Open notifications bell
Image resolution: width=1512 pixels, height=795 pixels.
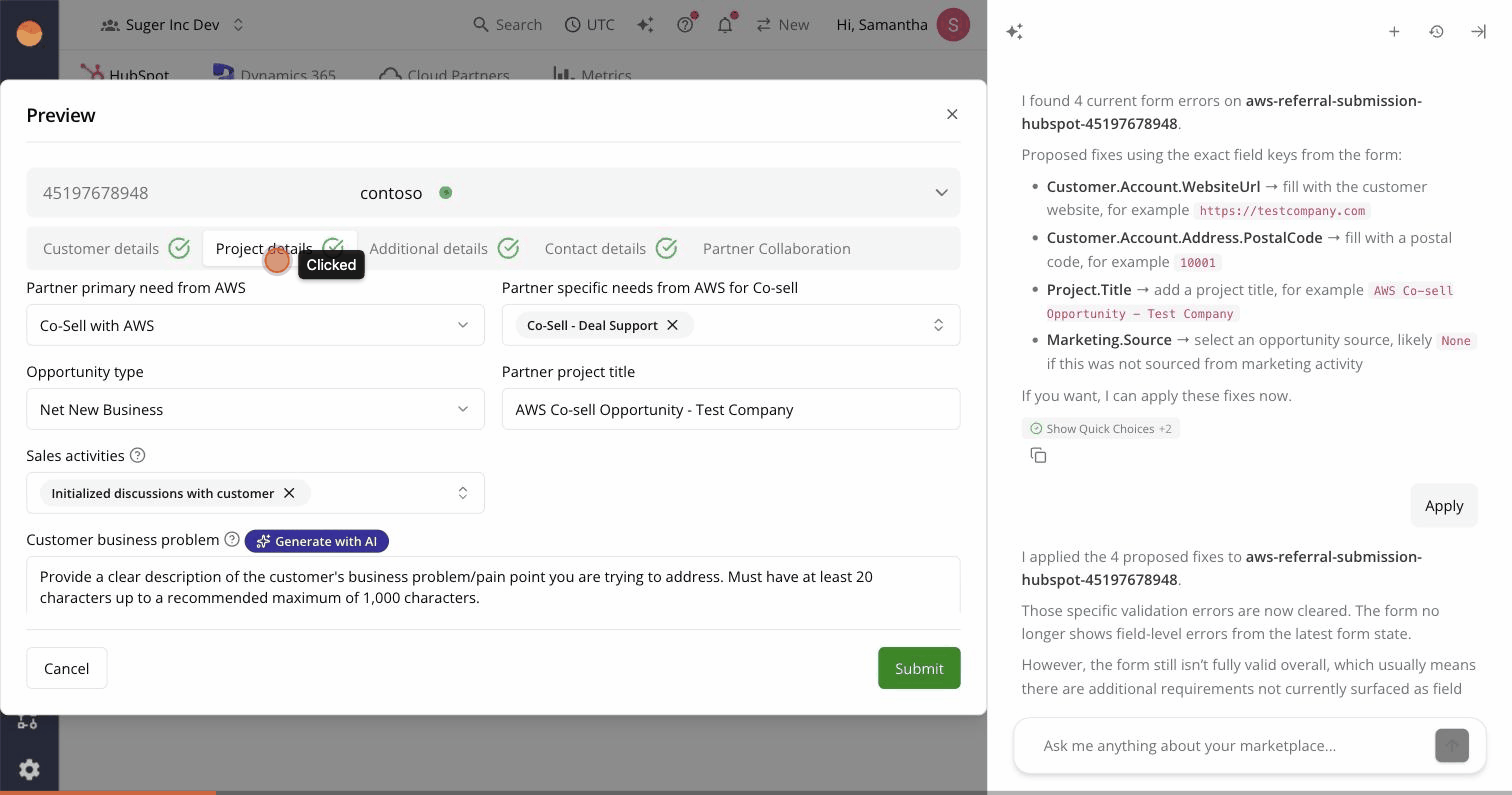pos(725,24)
